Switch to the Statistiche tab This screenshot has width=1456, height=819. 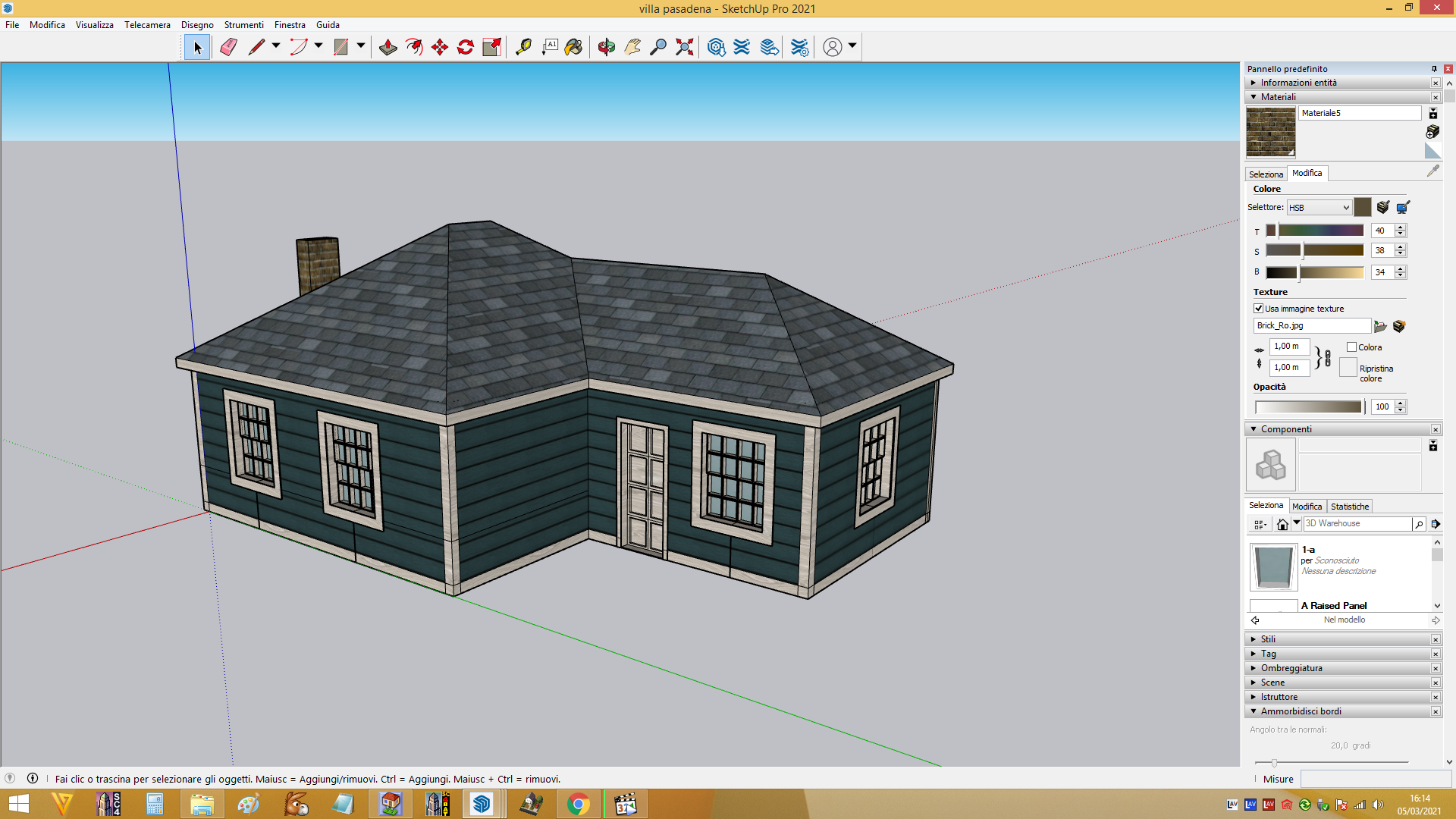(1350, 507)
